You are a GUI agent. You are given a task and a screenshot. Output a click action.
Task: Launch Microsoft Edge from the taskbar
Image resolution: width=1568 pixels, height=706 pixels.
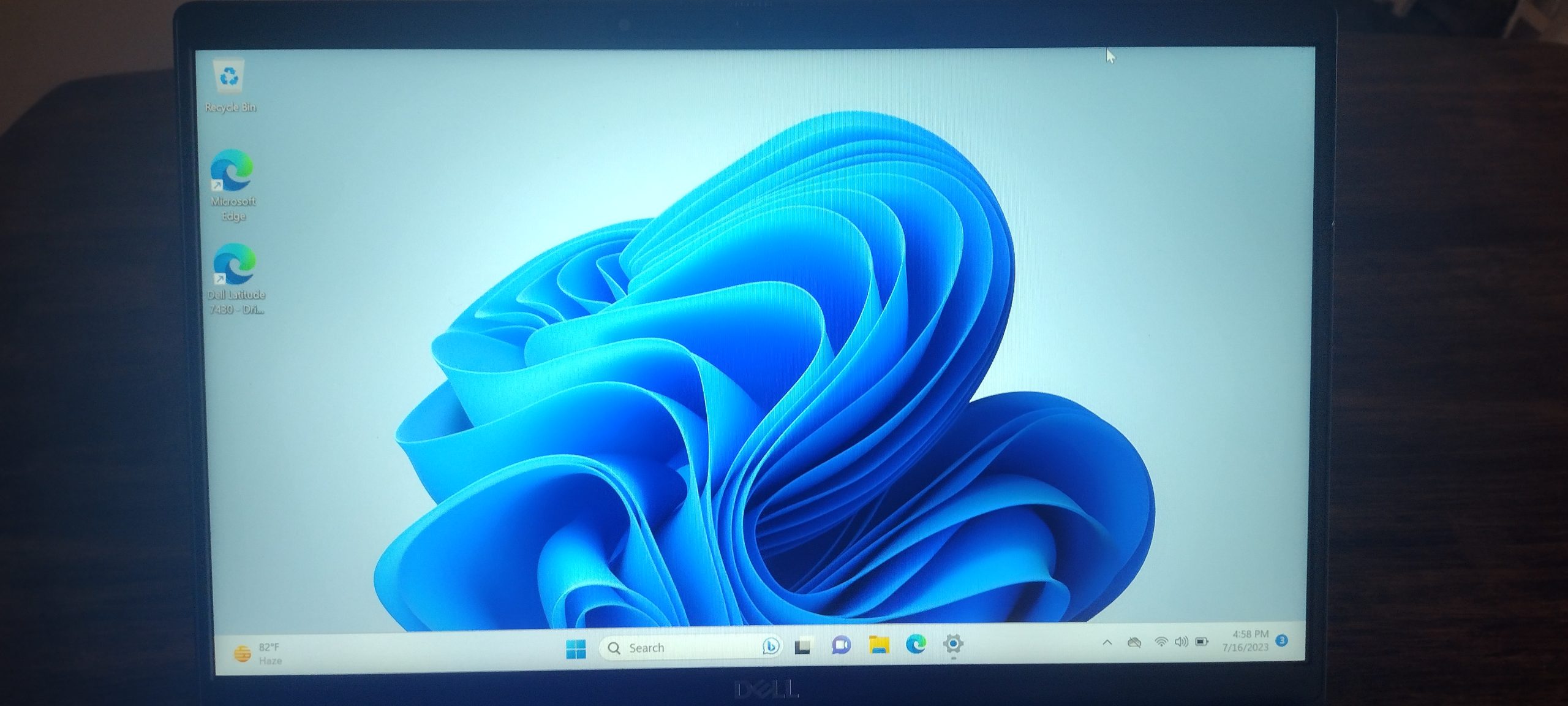[x=916, y=644]
